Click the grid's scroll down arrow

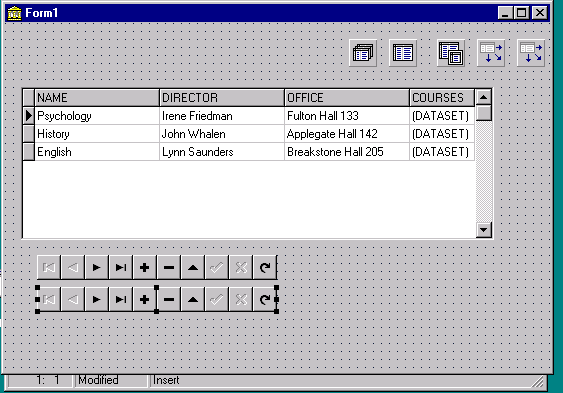tap(484, 230)
